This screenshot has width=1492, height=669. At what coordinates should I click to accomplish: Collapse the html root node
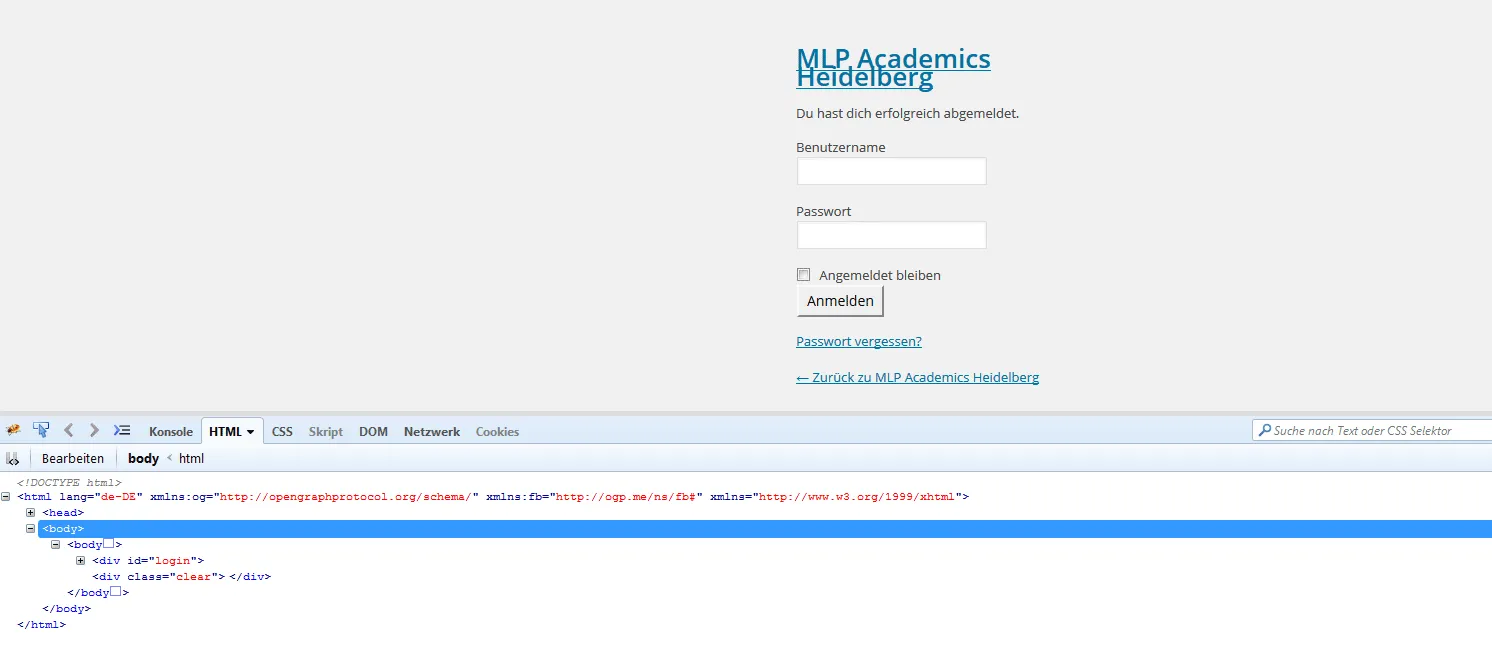[x=6, y=497]
